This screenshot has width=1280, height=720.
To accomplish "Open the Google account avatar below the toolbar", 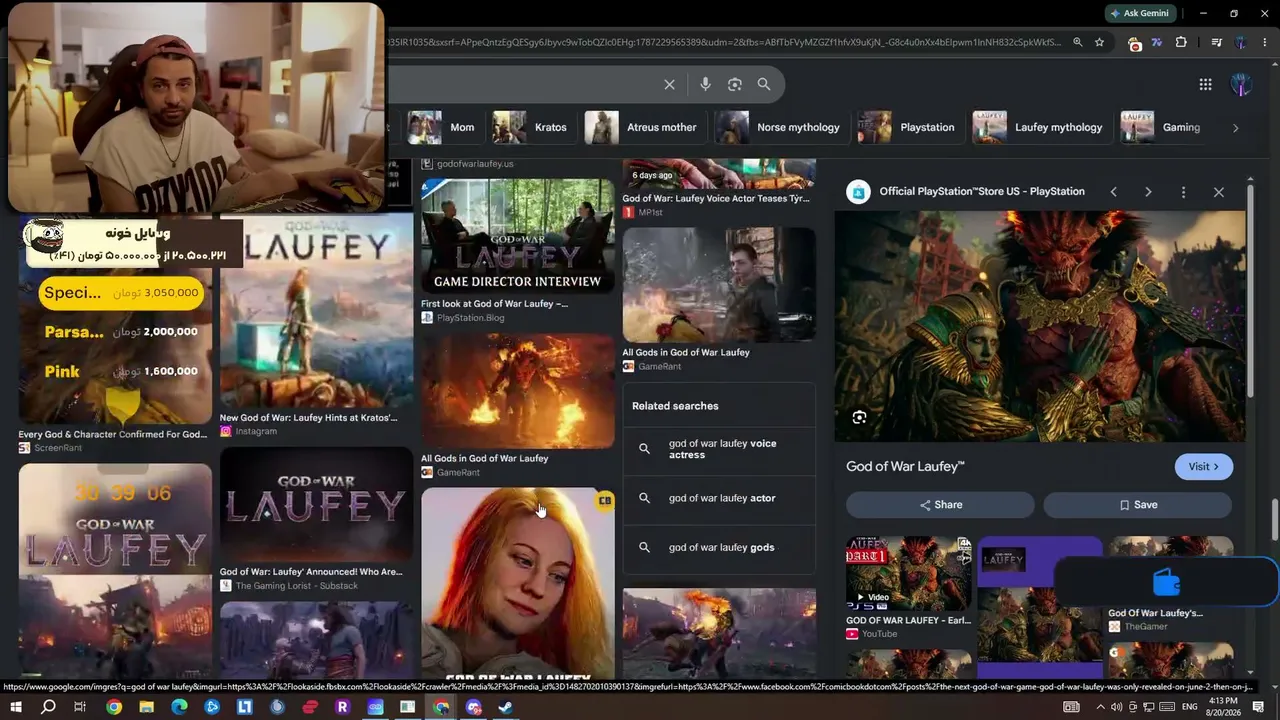I will point(1241,85).
